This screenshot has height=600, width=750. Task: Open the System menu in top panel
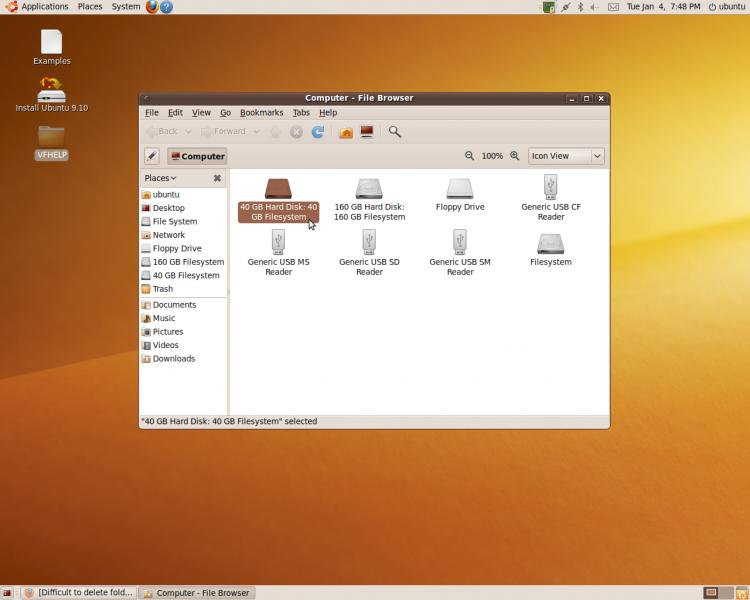point(126,7)
